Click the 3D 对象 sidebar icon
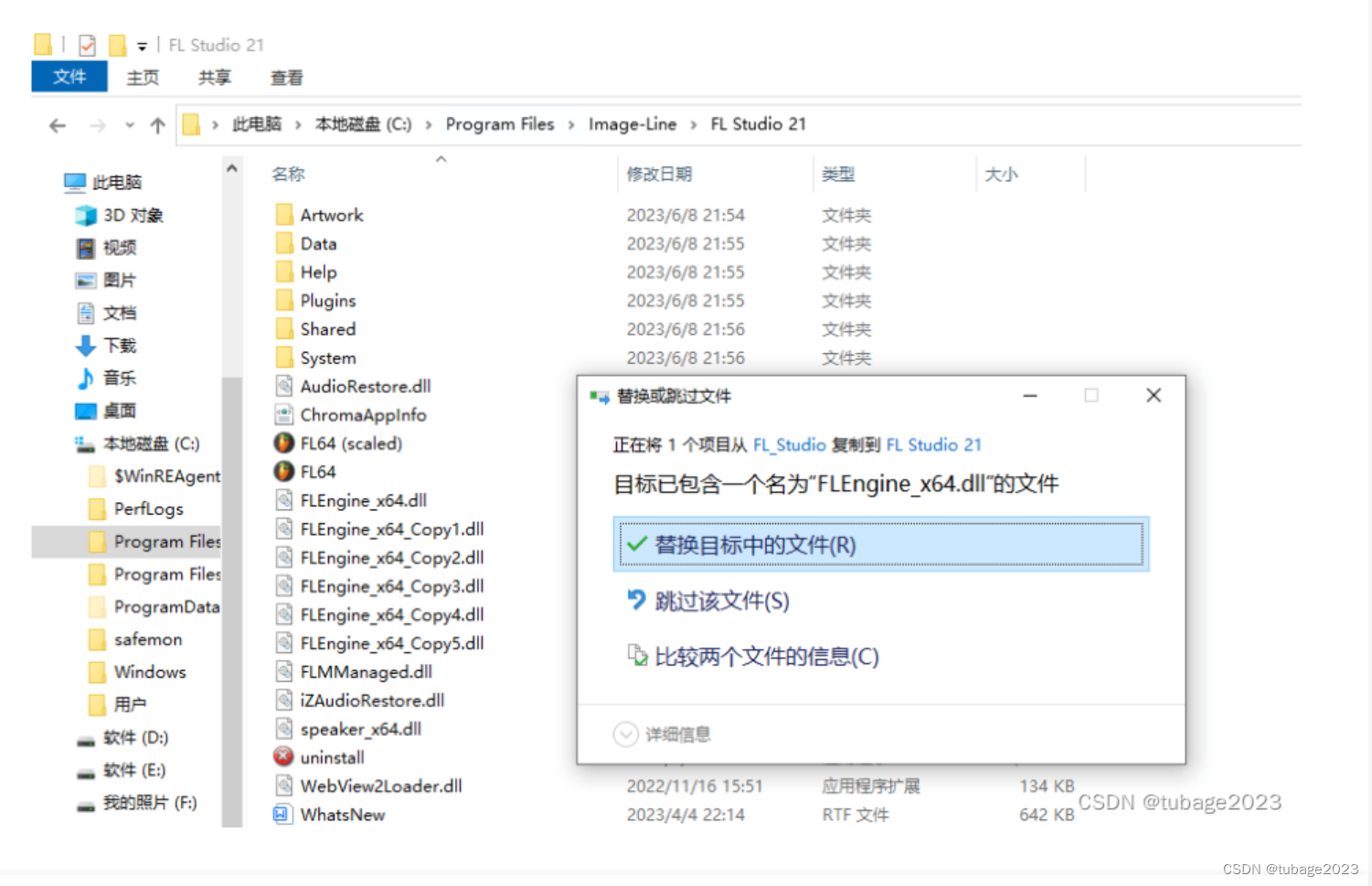This screenshot has height=886, width=1372. (x=86, y=215)
